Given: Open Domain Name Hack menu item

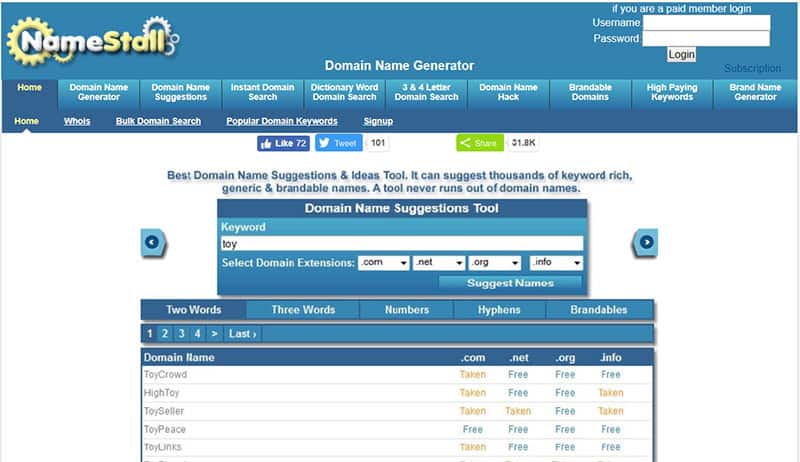Looking at the screenshot, I should 508,92.
